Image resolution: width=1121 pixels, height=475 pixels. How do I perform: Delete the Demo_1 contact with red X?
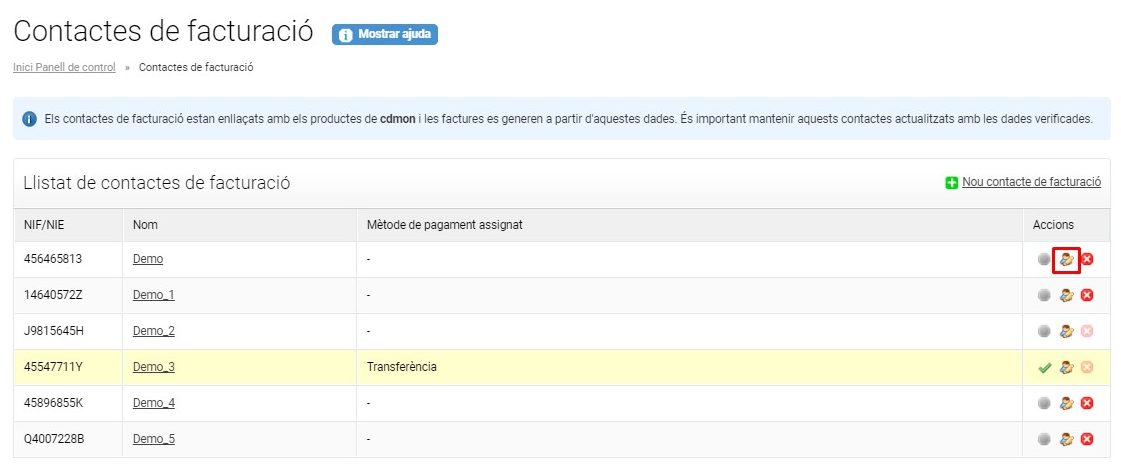pos(1087,295)
